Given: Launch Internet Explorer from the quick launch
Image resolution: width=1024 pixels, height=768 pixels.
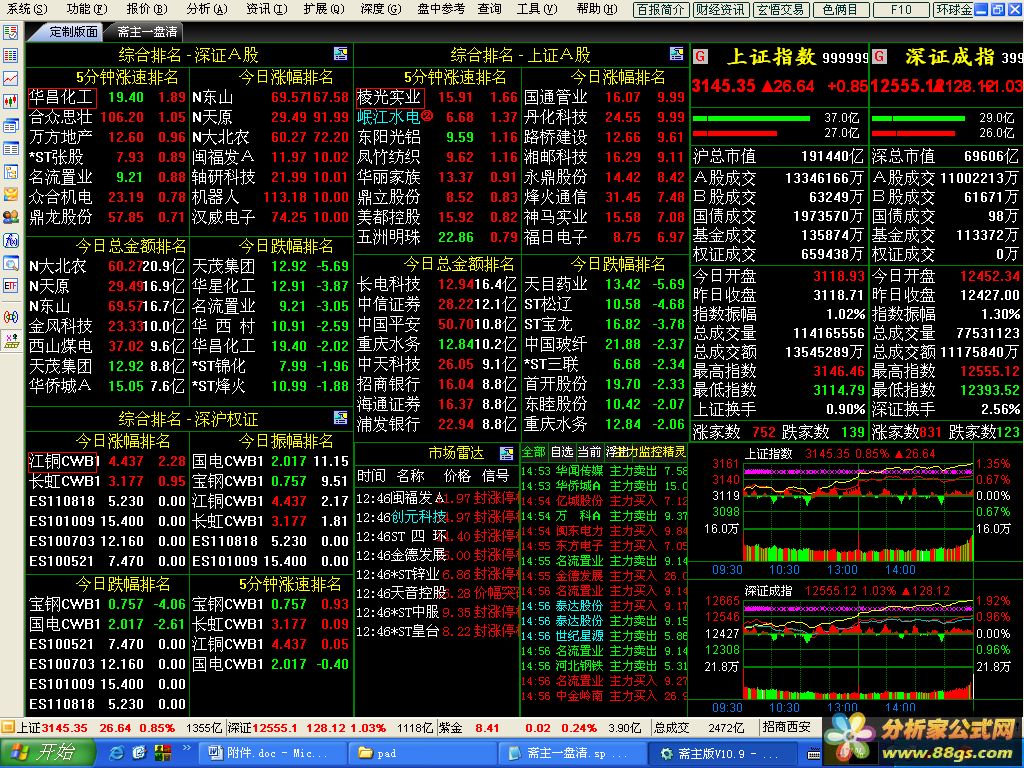Looking at the screenshot, I should pos(117,753).
